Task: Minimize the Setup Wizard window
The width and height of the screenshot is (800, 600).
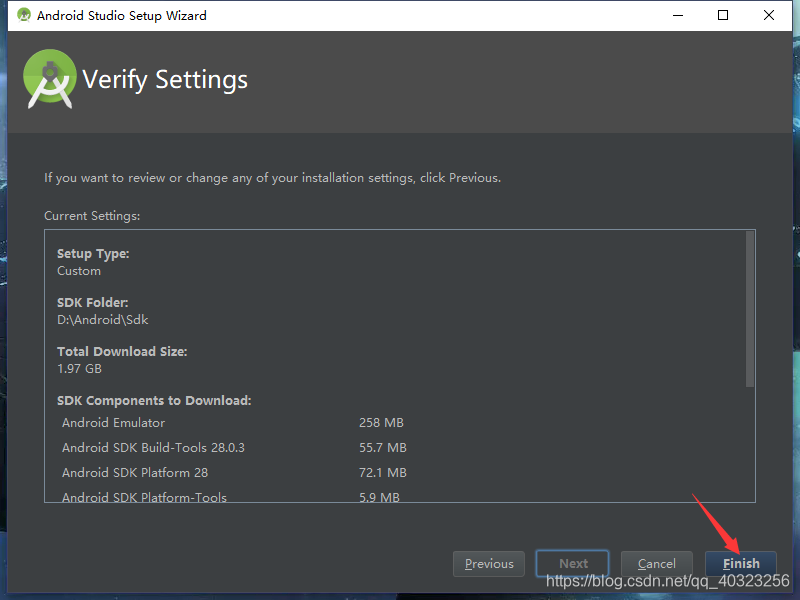Action: click(678, 15)
